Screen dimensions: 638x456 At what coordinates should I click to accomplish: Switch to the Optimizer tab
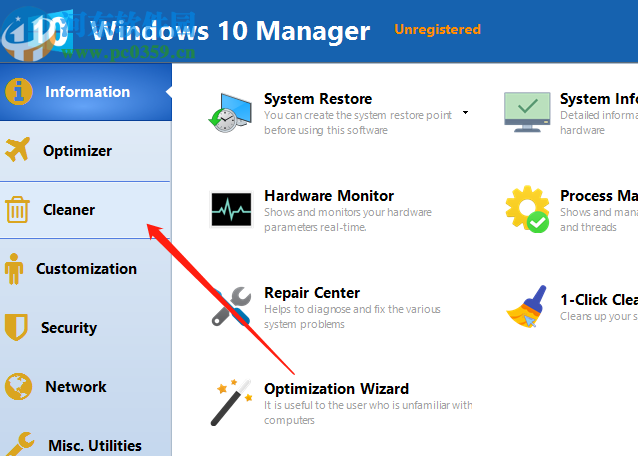[x=85, y=151]
